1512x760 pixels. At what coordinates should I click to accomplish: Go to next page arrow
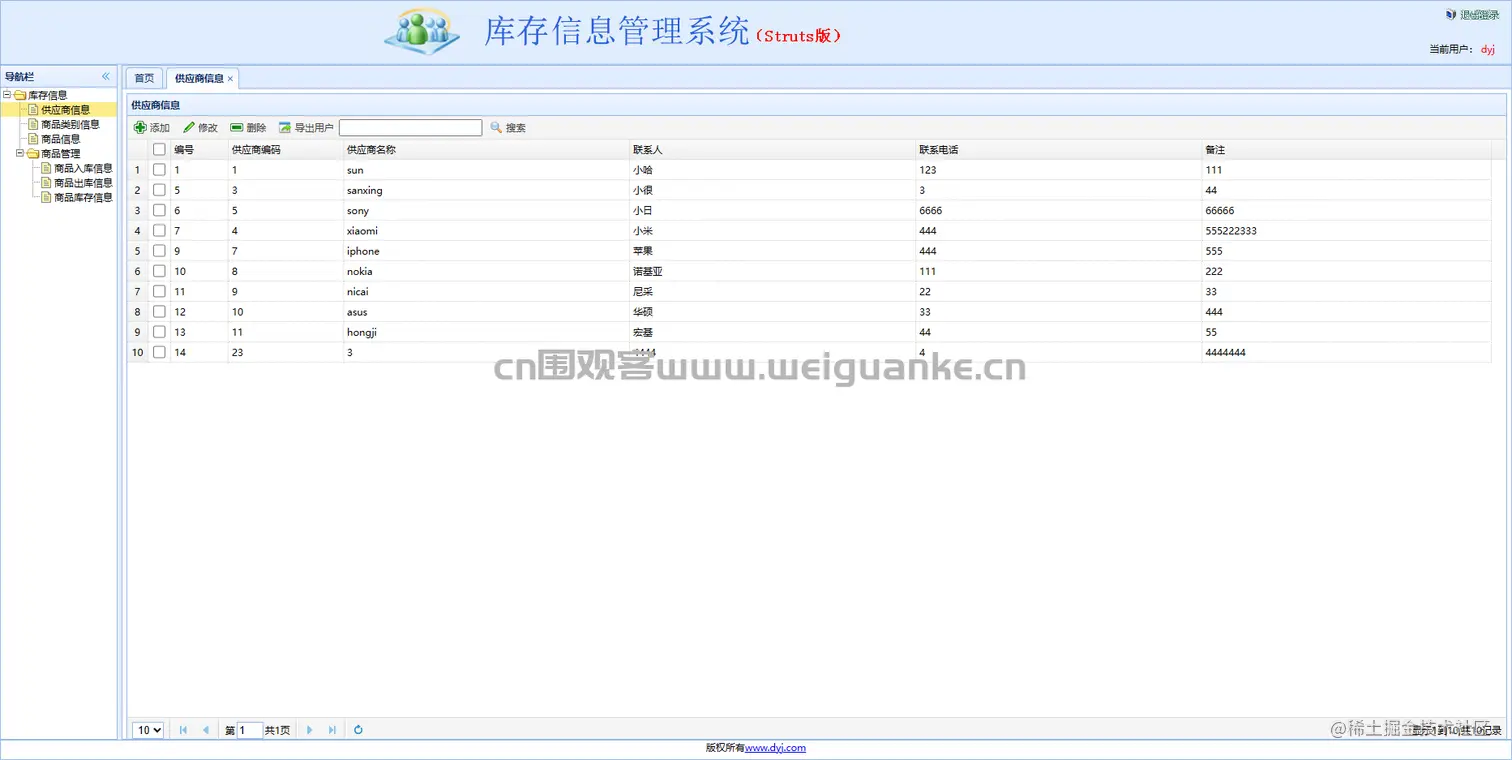(310, 730)
